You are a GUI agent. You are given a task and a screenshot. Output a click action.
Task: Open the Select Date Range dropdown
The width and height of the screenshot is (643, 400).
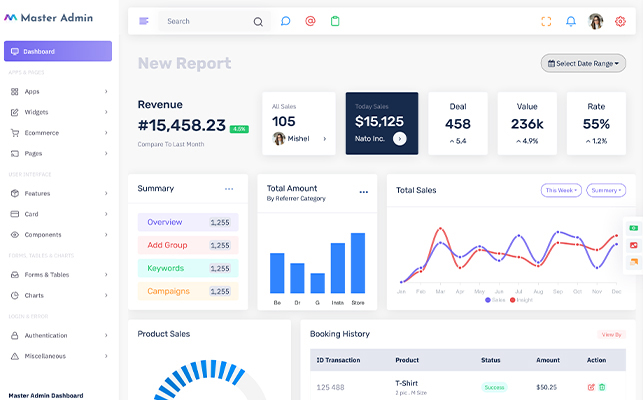click(x=583, y=63)
